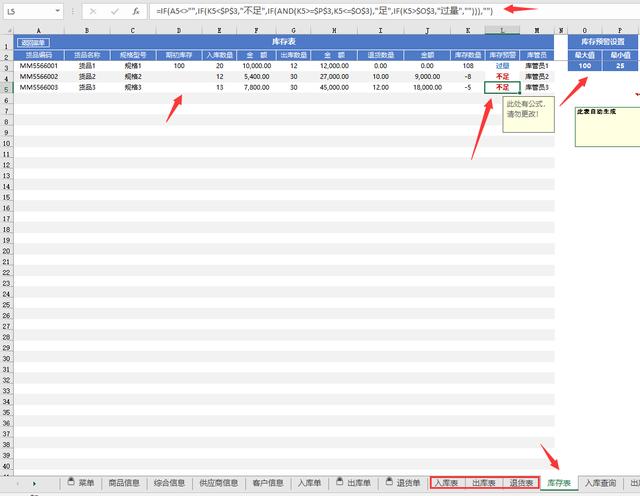Click the previous sheet navigation arrow
The height and width of the screenshot is (496, 640).
coord(16,484)
